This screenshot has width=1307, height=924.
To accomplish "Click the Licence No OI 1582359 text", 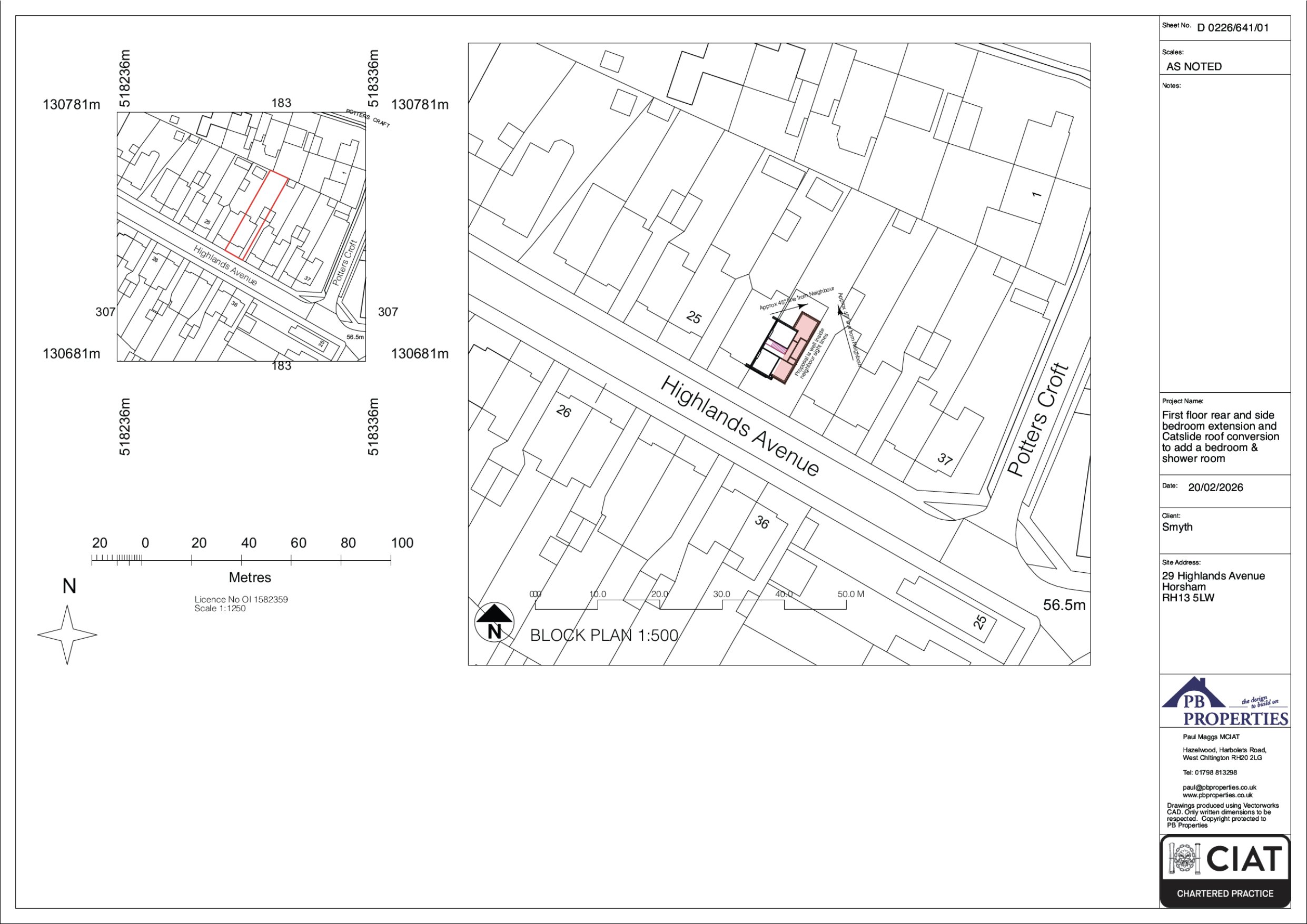I will [x=241, y=600].
